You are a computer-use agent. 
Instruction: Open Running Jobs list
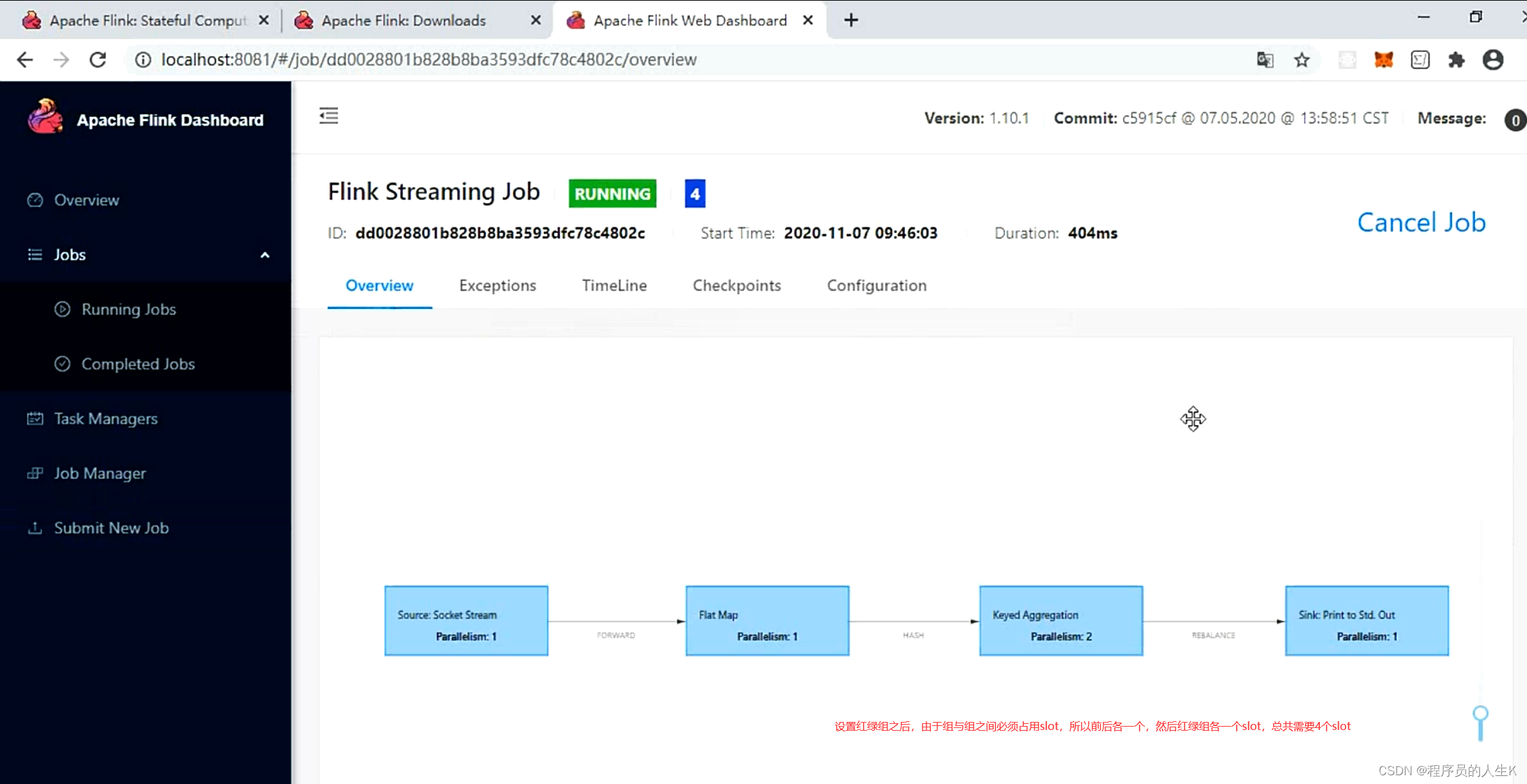pyautogui.click(x=128, y=310)
